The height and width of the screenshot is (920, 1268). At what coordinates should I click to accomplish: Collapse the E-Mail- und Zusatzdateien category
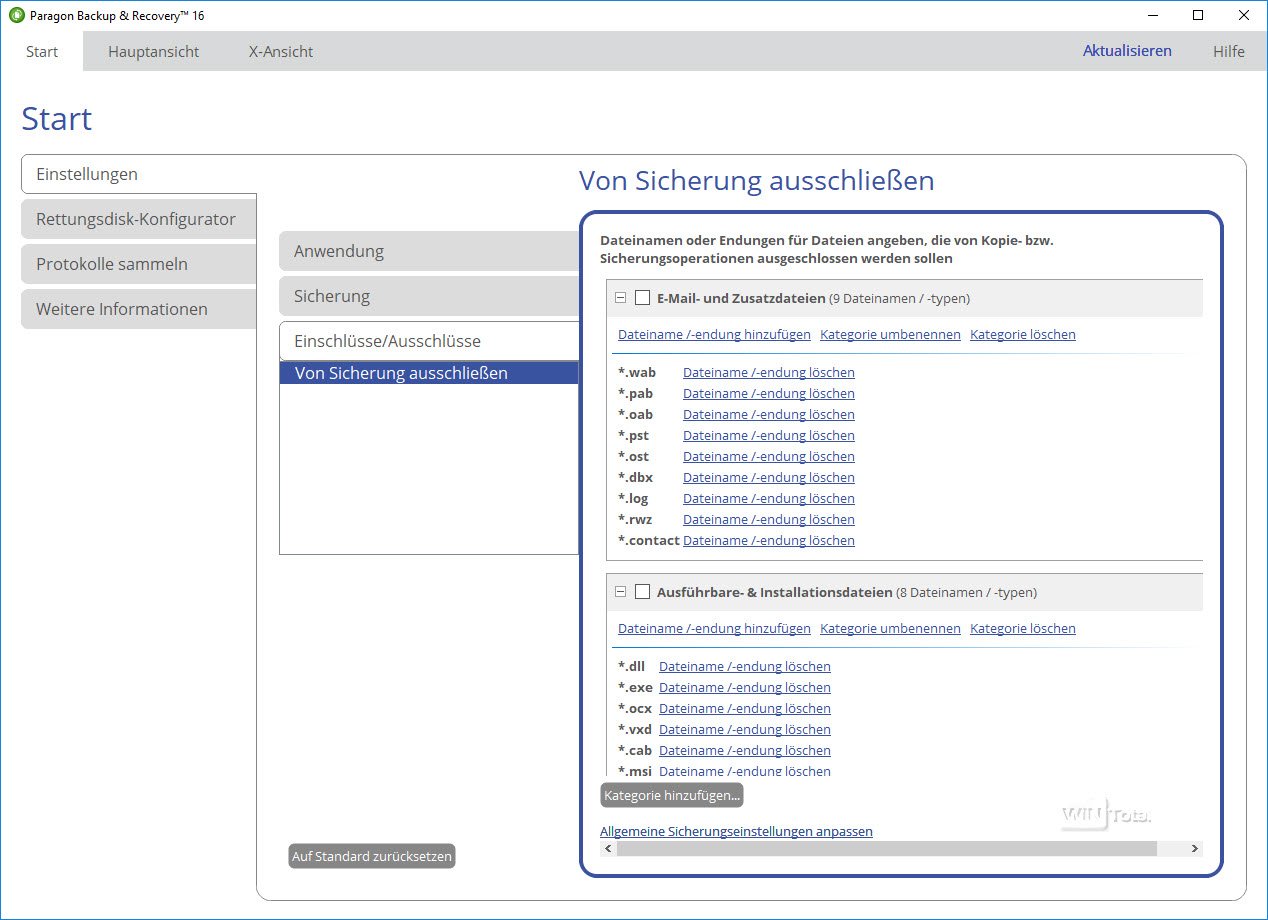(620, 298)
